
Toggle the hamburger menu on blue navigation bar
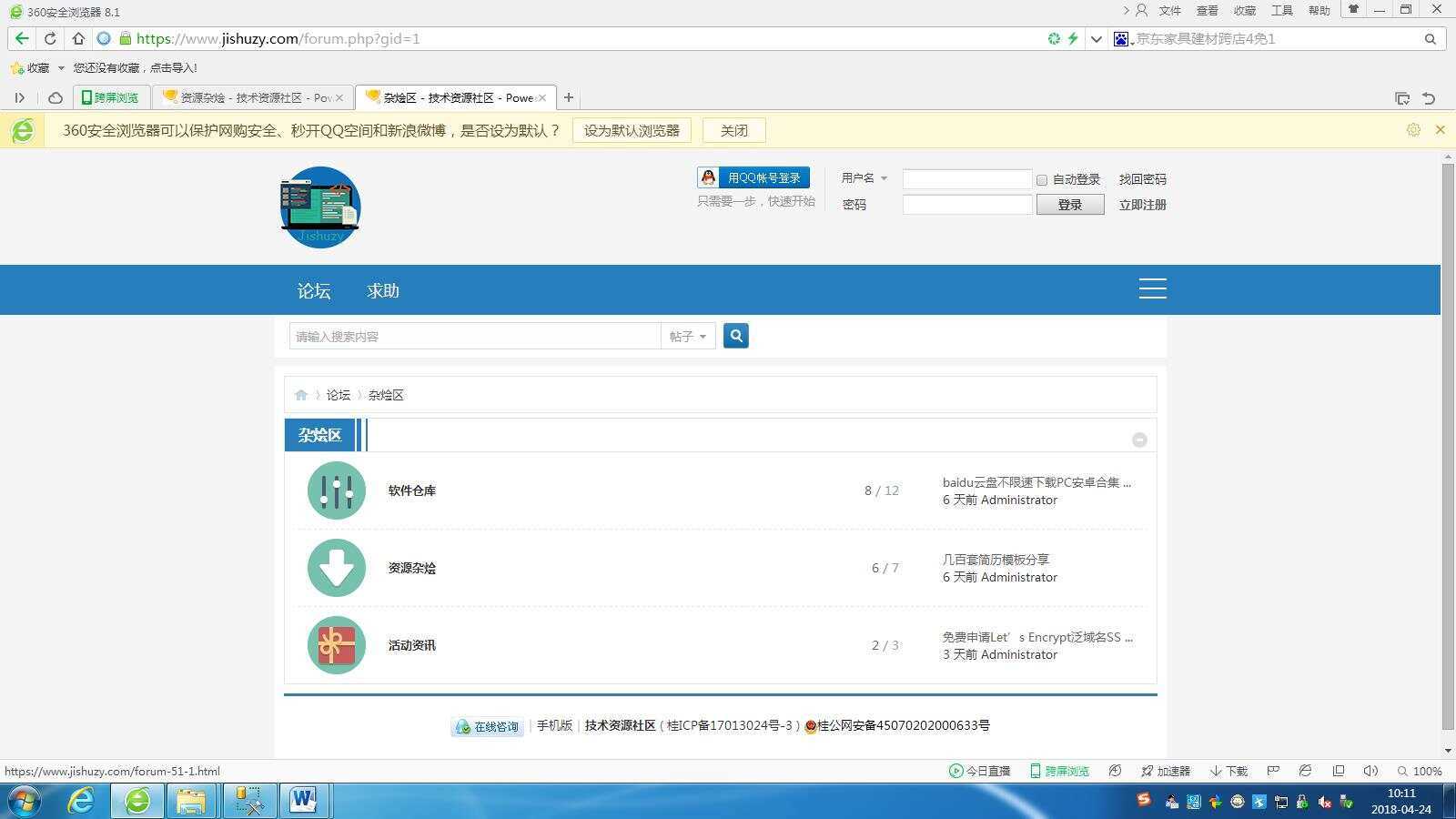pyautogui.click(x=1152, y=288)
